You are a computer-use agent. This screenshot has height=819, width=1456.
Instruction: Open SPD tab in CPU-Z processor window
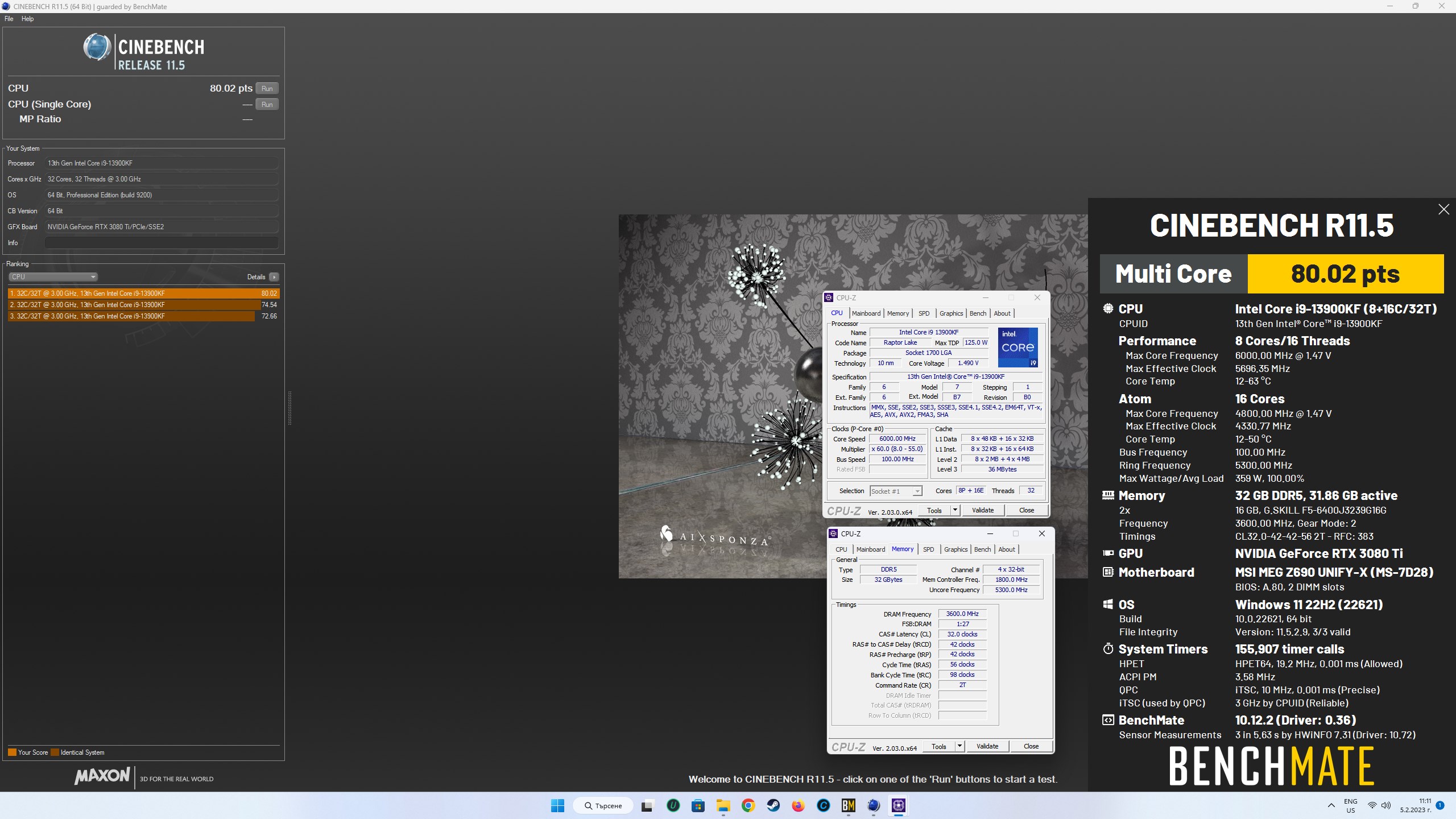[x=924, y=313]
